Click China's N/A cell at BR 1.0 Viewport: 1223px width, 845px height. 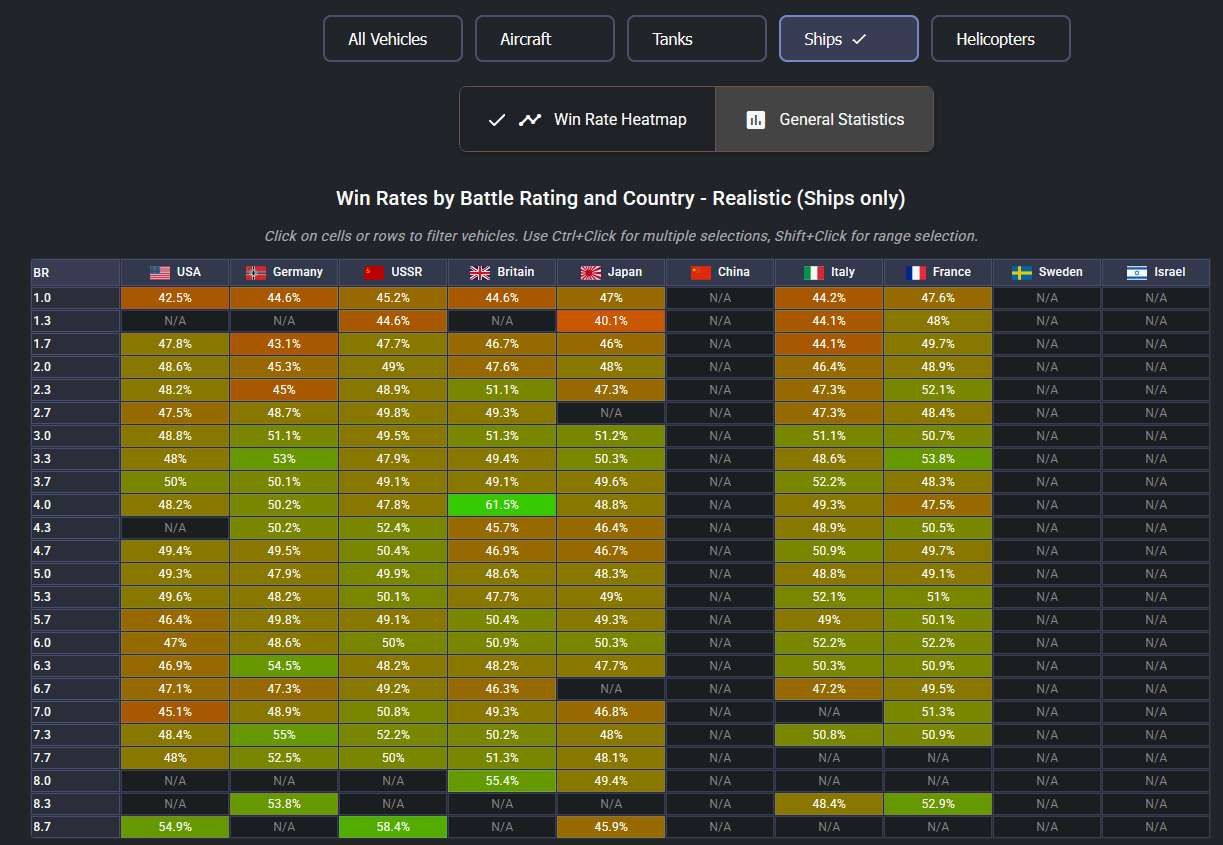pyautogui.click(x=720, y=297)
